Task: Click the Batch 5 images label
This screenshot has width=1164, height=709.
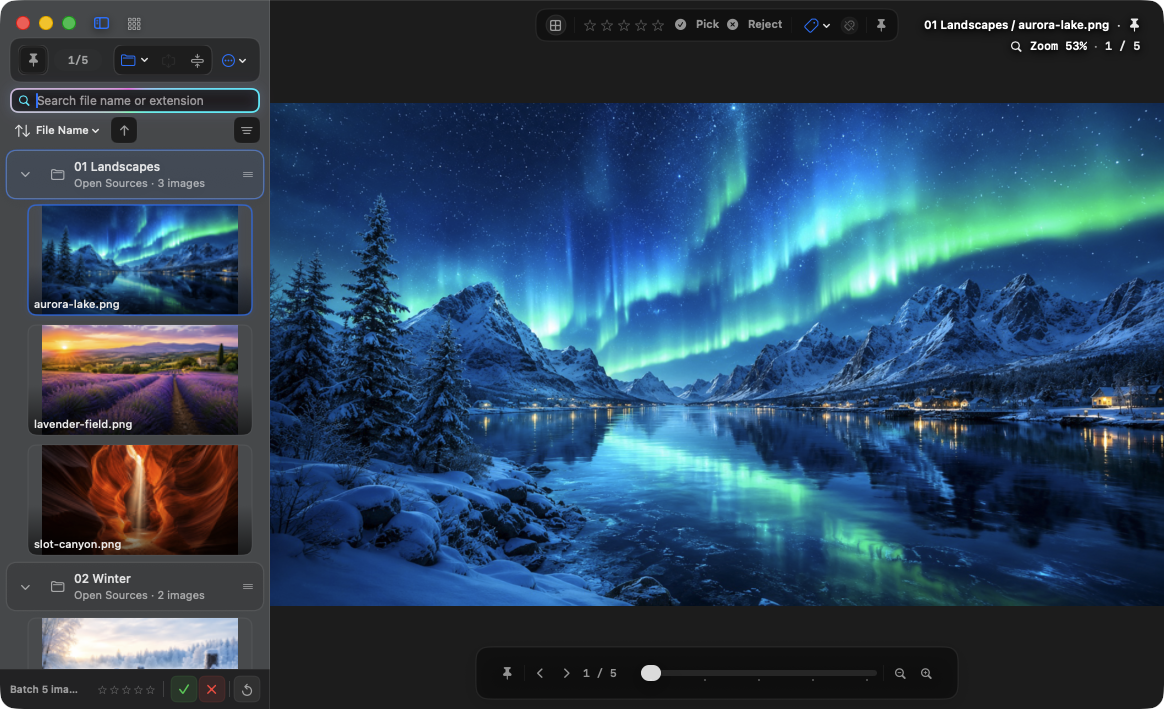Action: click(x=44, y=689)
